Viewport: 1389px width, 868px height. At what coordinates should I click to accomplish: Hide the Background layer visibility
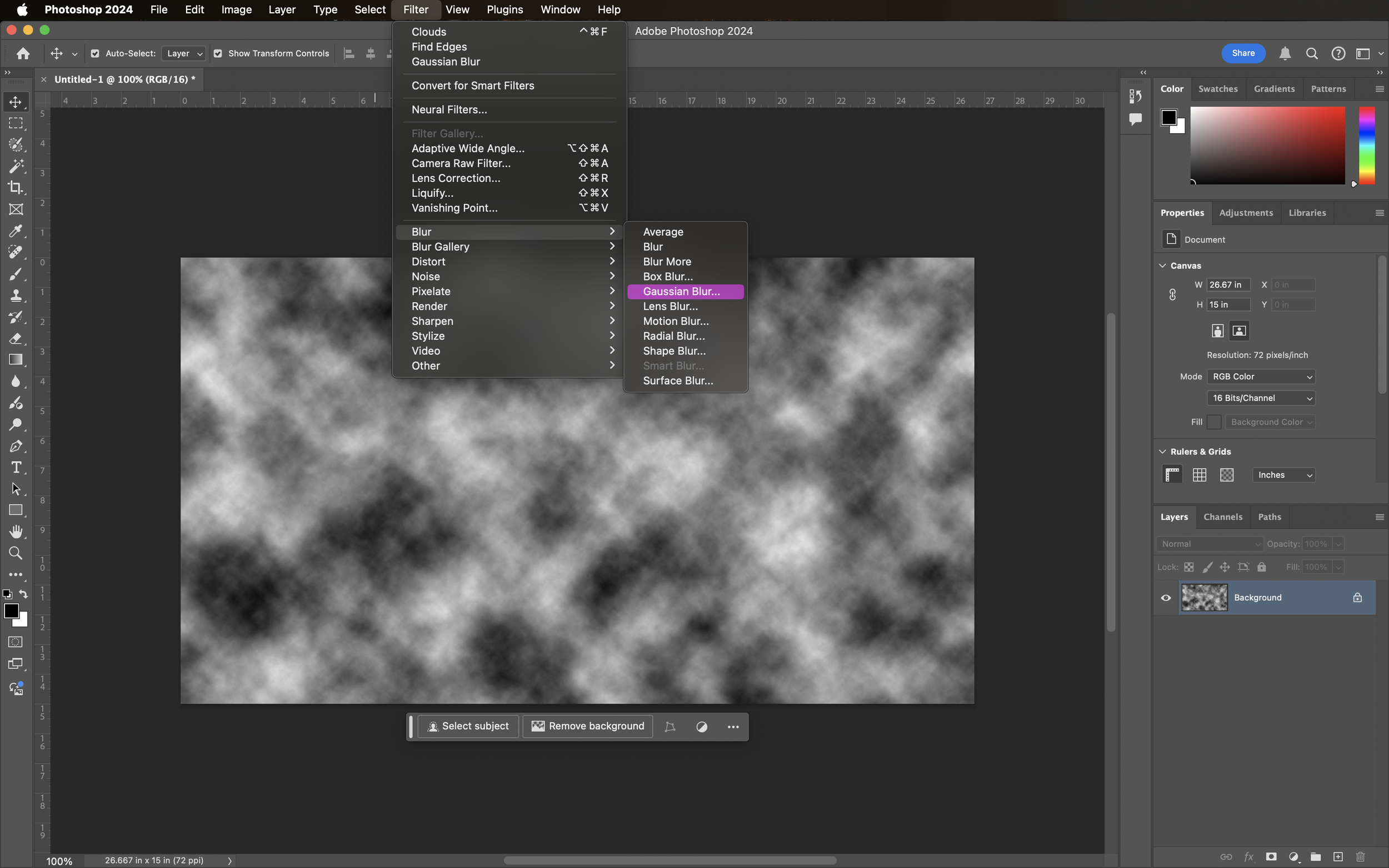(1166, 598)
